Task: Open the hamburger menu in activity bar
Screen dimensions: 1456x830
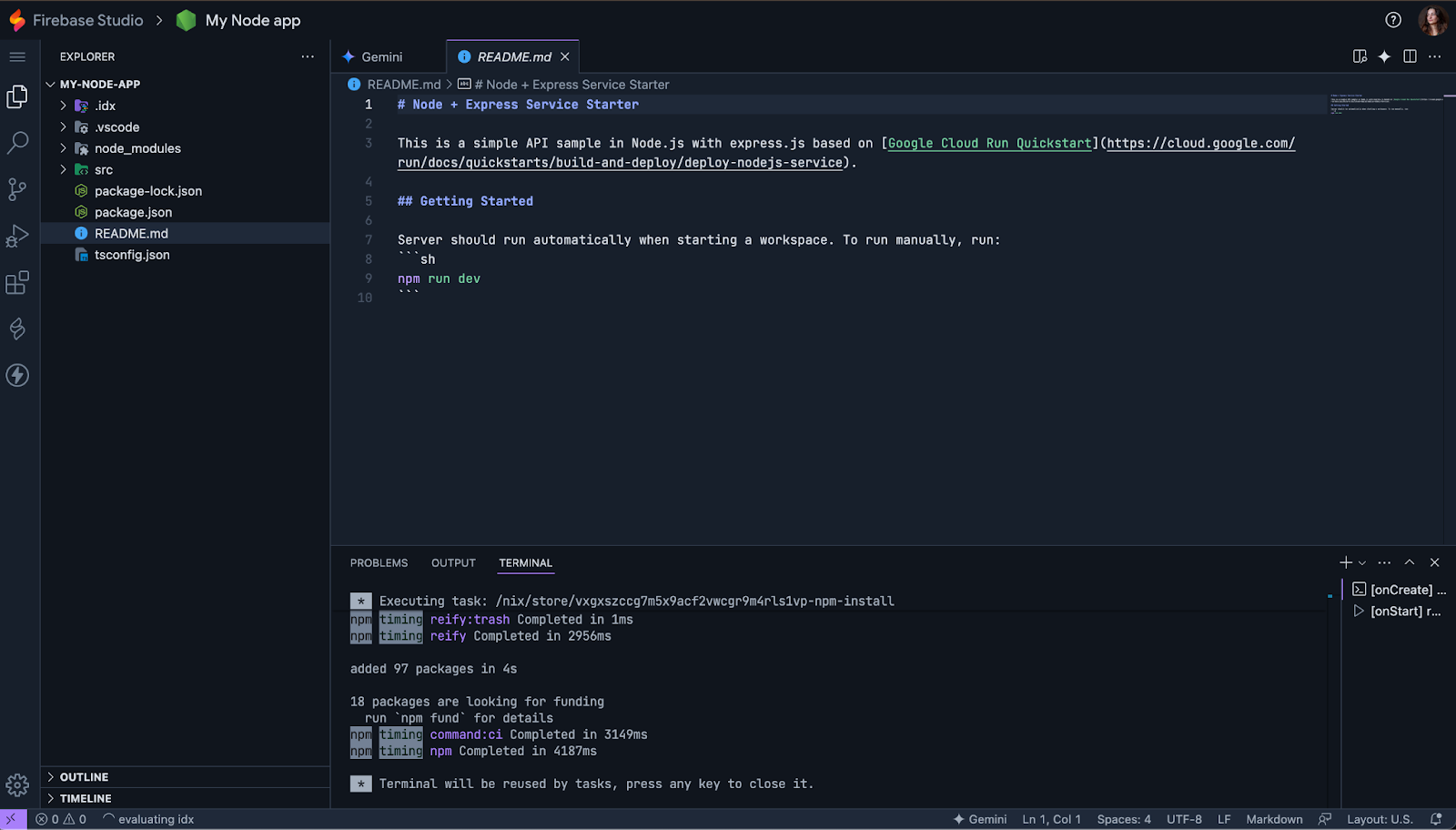Action: click(x=17, y=56)
